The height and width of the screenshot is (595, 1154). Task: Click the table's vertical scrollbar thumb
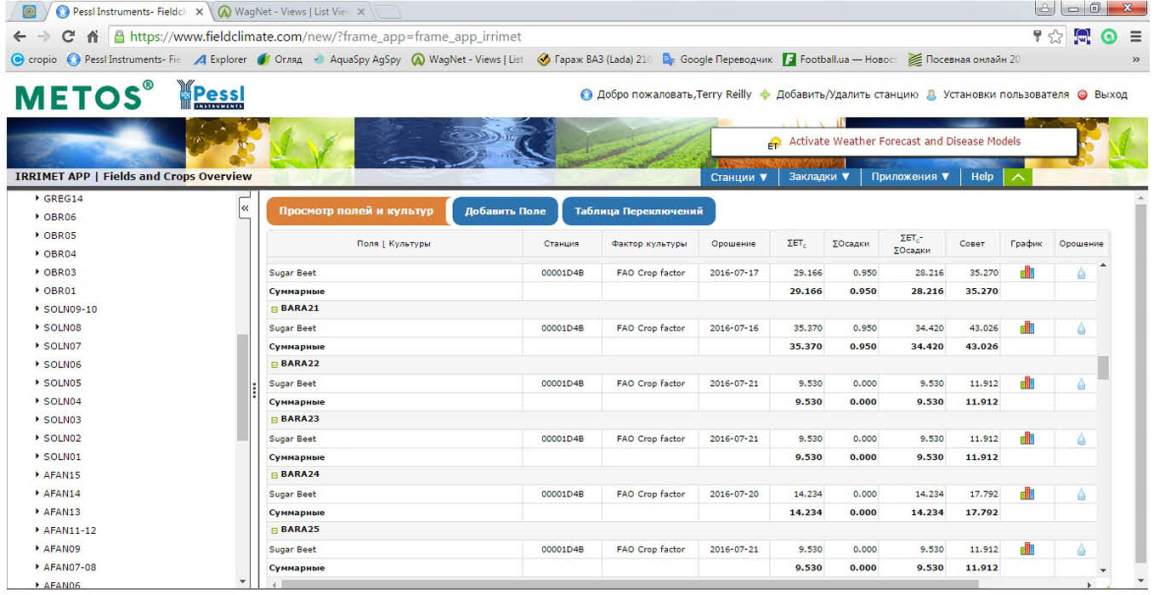pyautogui.click(x=1103, y=367)
